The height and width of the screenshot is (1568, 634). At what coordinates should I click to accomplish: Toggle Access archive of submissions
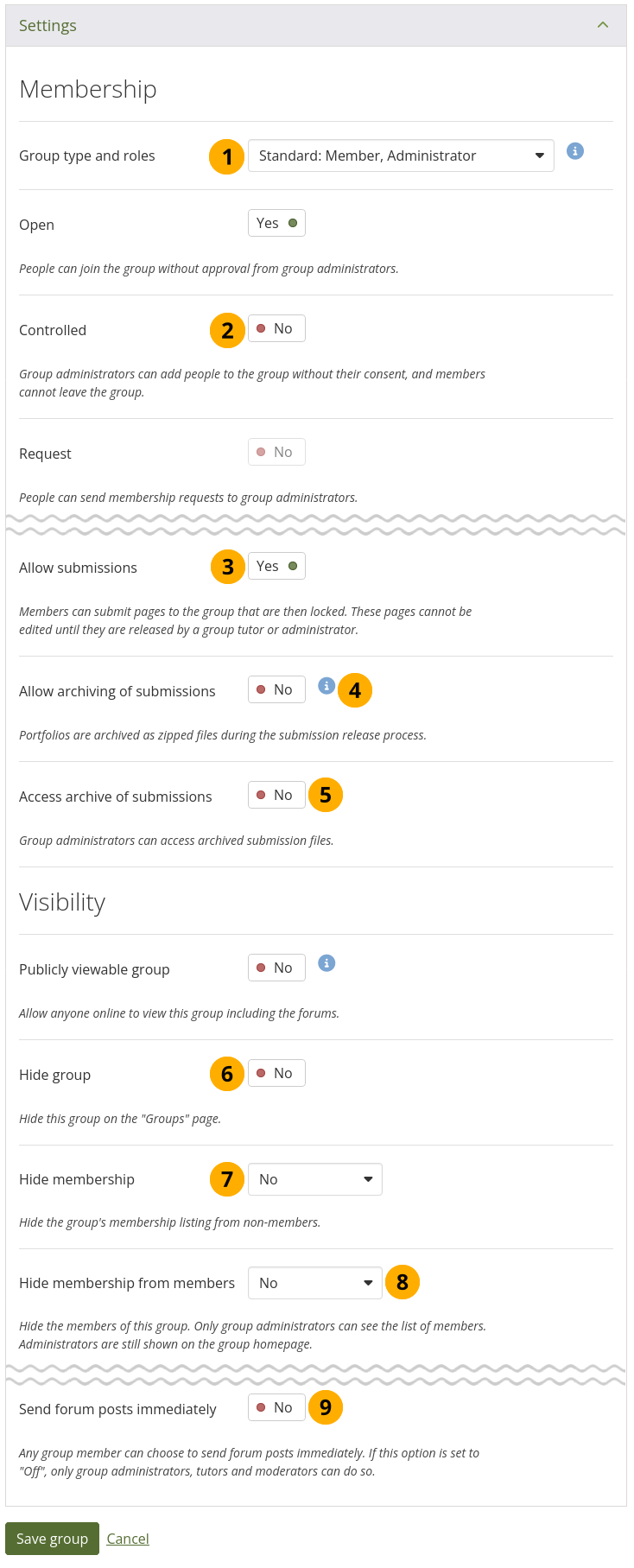coord(276,796)
